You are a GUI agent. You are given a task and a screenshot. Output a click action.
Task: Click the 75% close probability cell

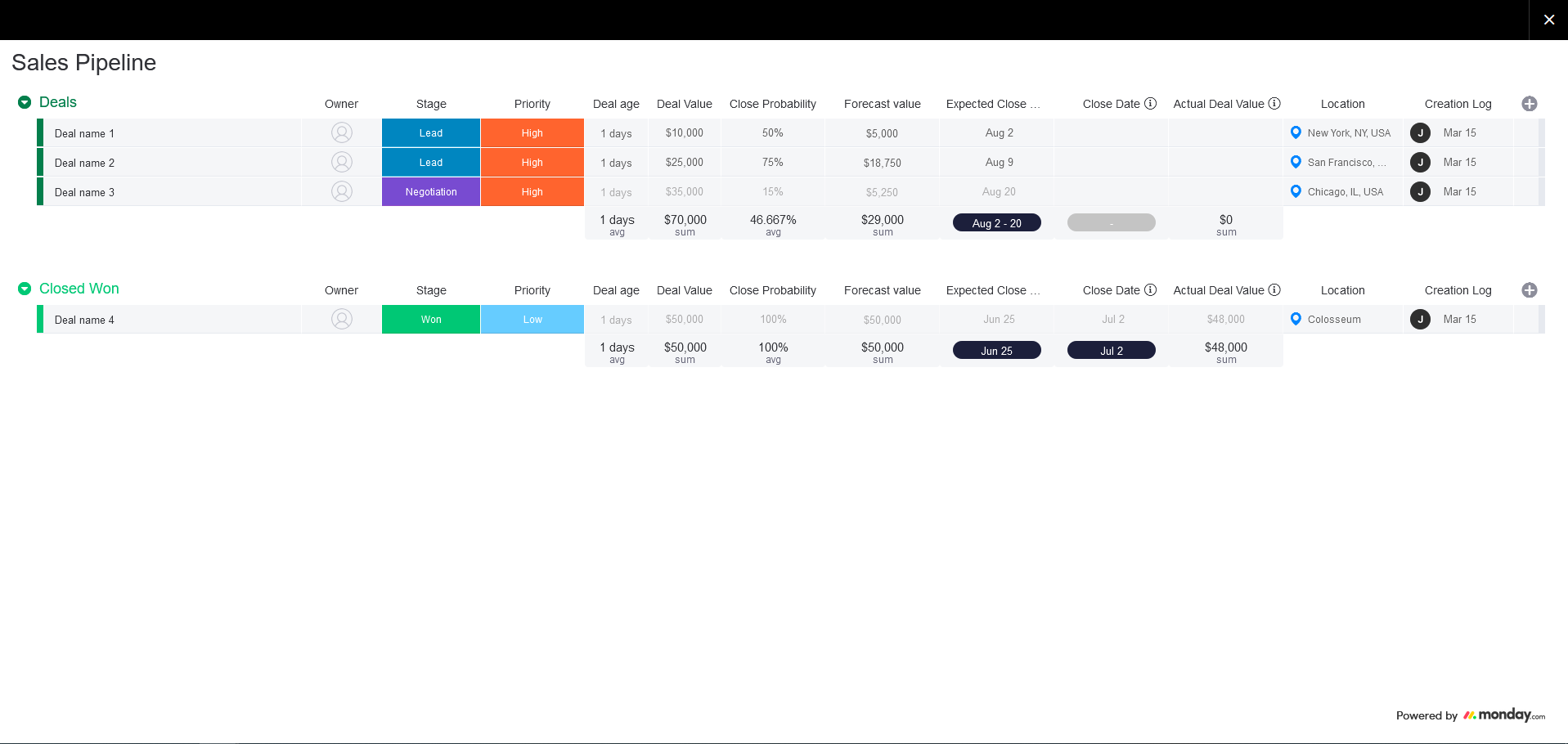(x=773, y=163)
